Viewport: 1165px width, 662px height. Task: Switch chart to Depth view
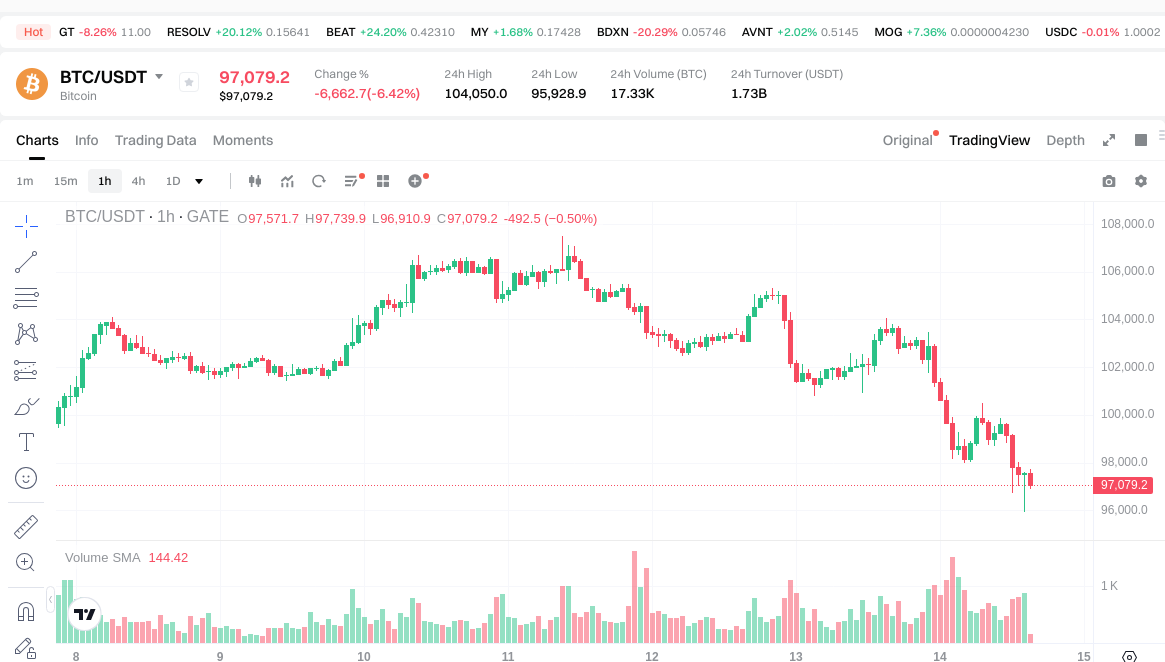(x=1065, y=140)
